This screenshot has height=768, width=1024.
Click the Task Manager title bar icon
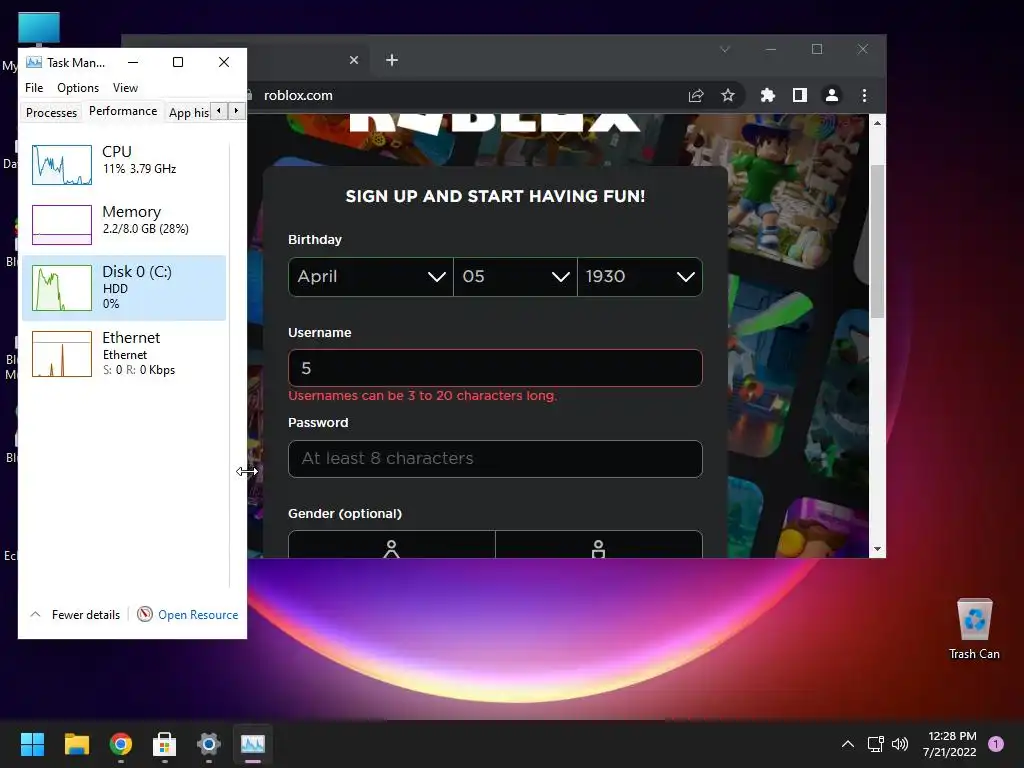(34, 62)
